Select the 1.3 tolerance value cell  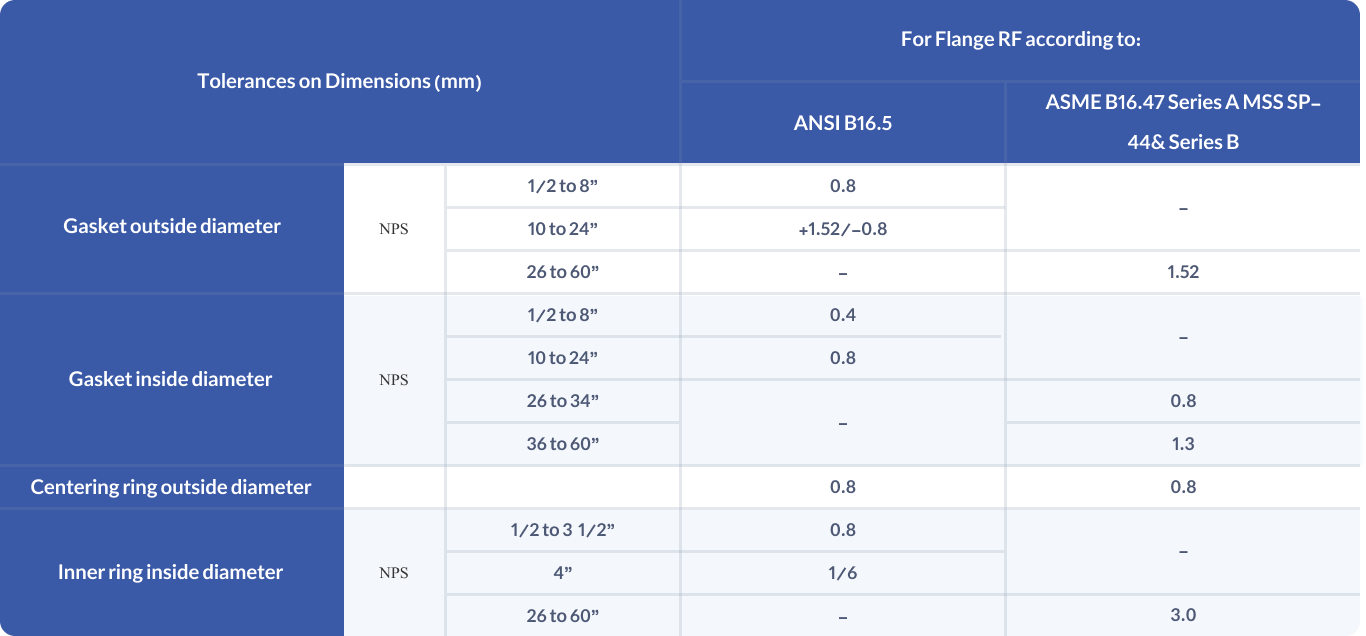coord(1183,444)
